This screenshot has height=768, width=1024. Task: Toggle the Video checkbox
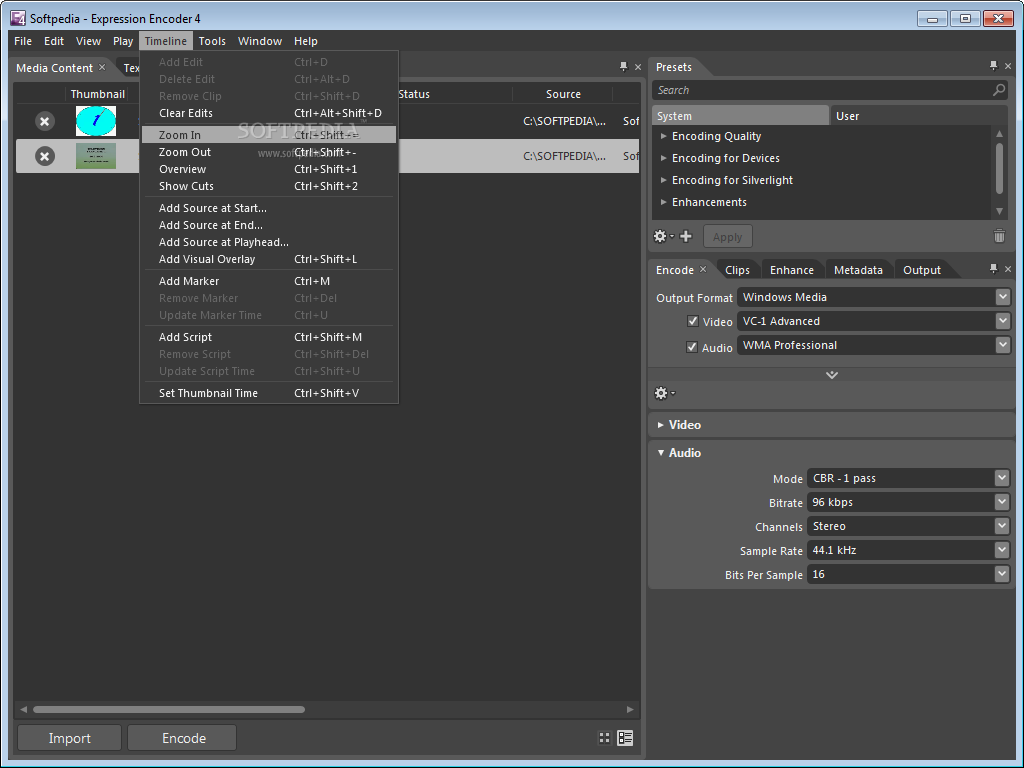tap(693, 321)
